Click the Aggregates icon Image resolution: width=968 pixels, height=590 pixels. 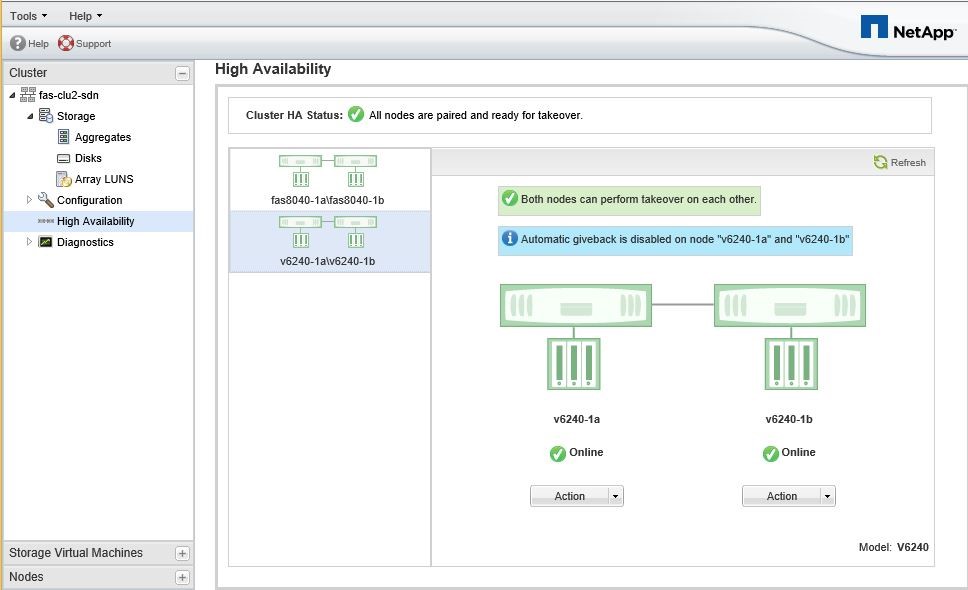(x=64, y=136)
